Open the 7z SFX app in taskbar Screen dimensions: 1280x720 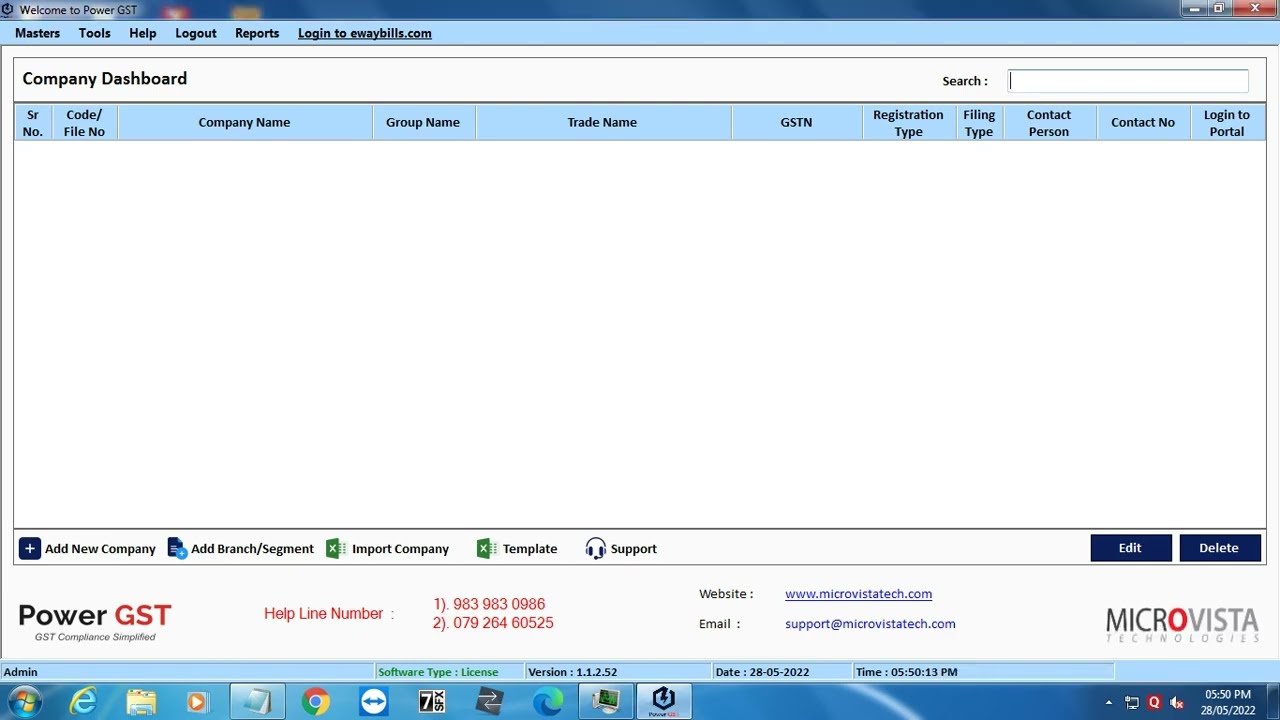(432, 702)
